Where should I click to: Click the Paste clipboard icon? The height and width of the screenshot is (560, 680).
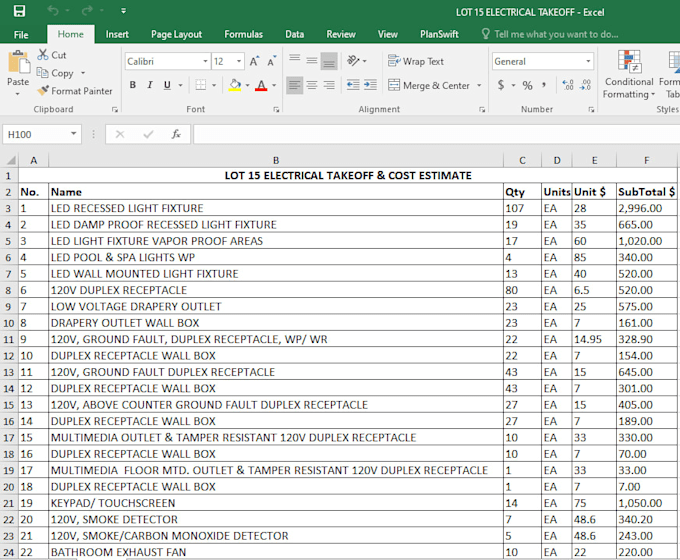[x=19, y=62]
